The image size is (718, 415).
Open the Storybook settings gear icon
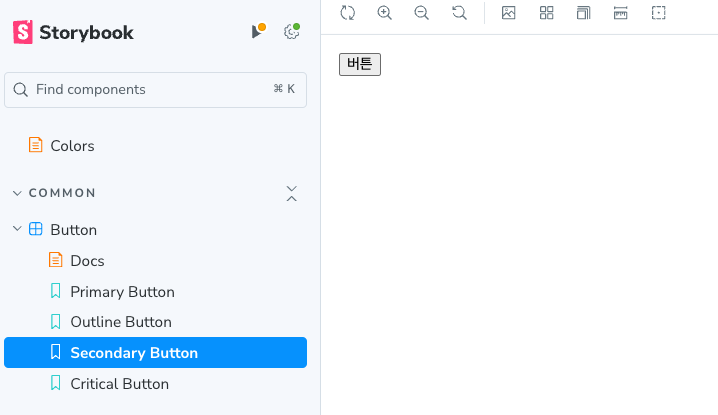(x=291, y=32)
